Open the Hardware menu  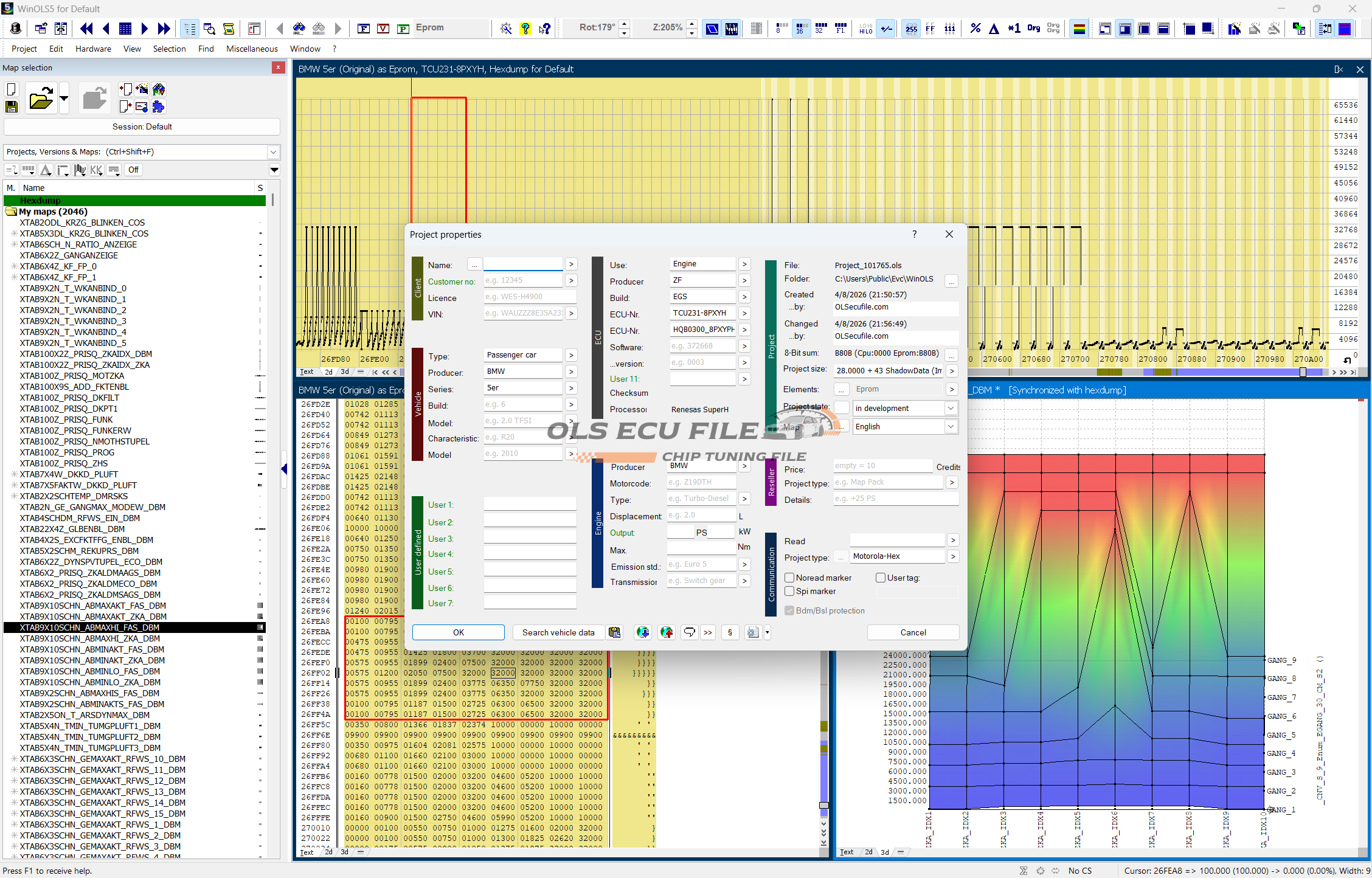(93, 49)
